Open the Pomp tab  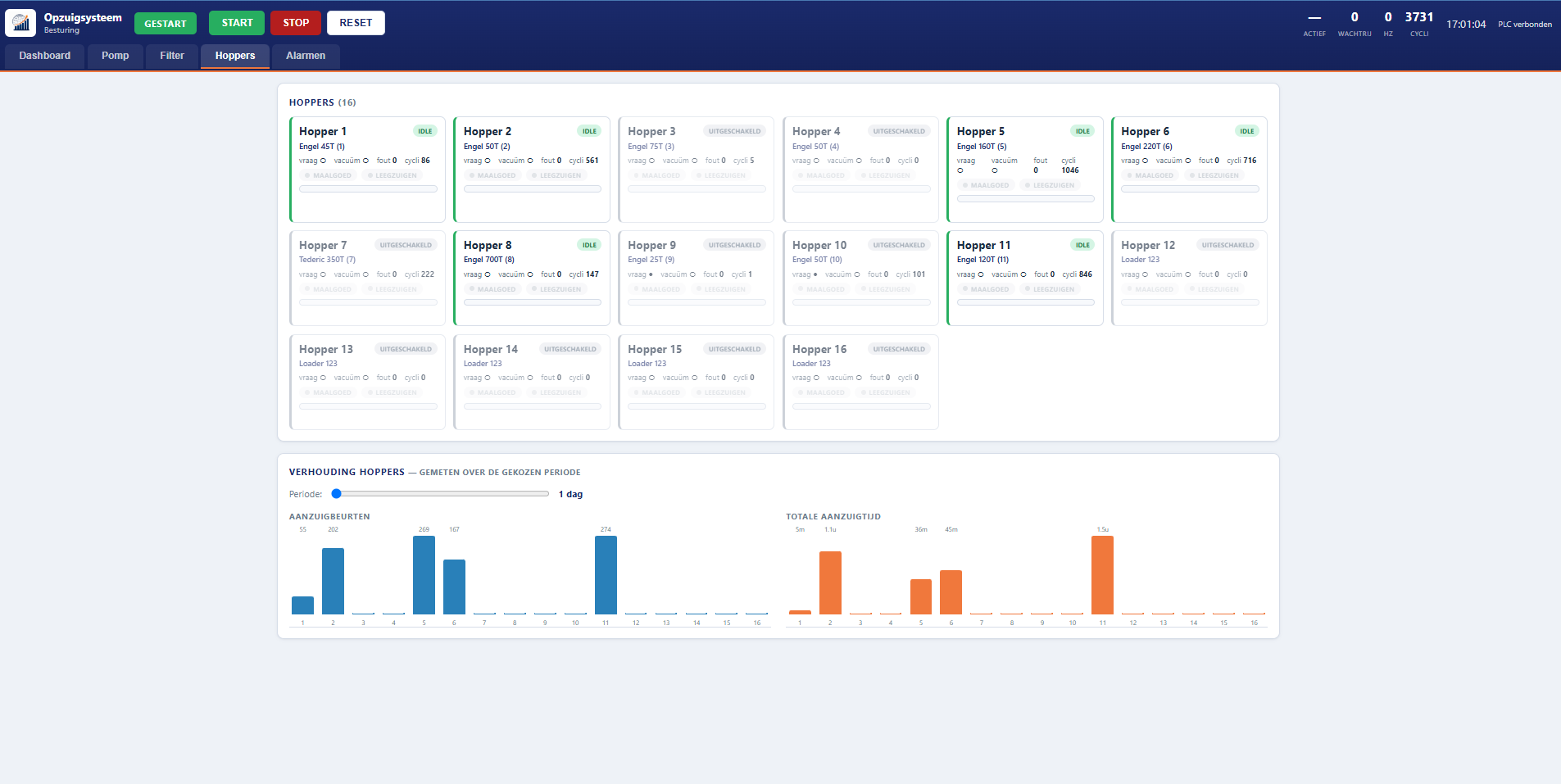116,56
